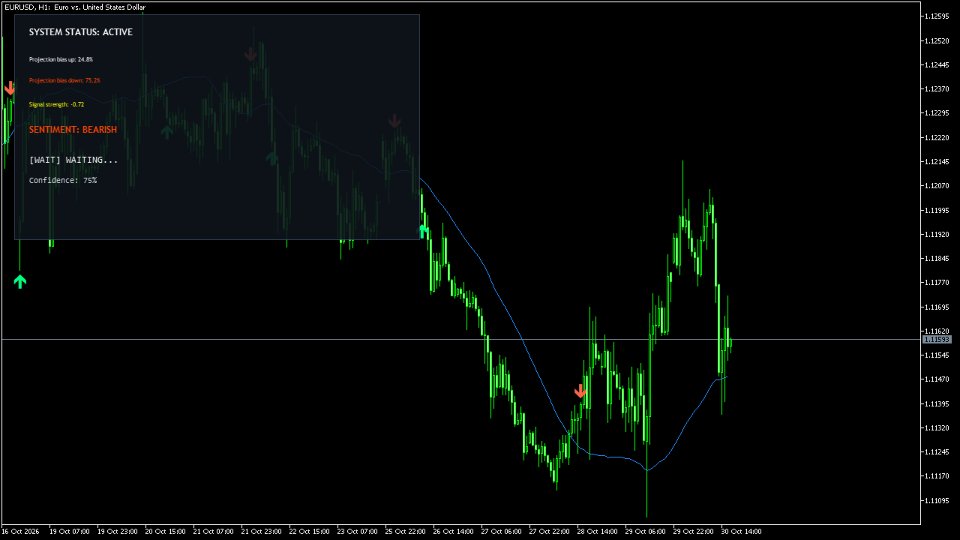Screen dimensions: 960x540
Task: Click the 21 Oct 07:00 time label
Action: 213,531
